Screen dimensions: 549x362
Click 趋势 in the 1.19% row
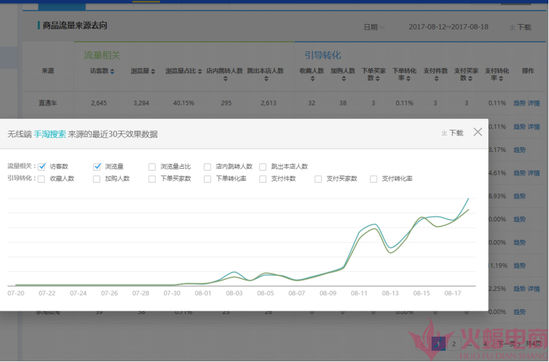pyautogui.click(x=519, y=266)
